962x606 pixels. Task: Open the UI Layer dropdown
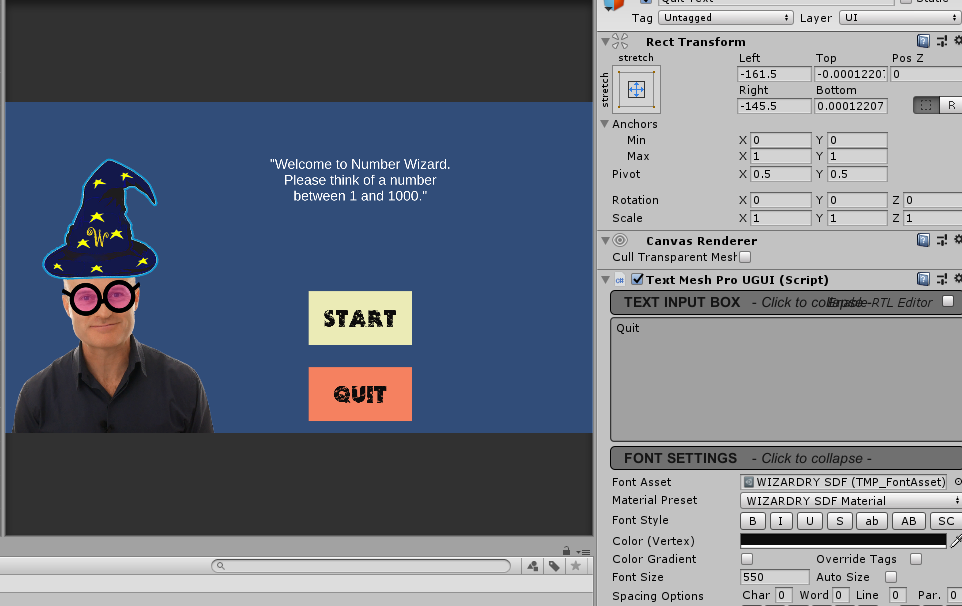[898, 17]
